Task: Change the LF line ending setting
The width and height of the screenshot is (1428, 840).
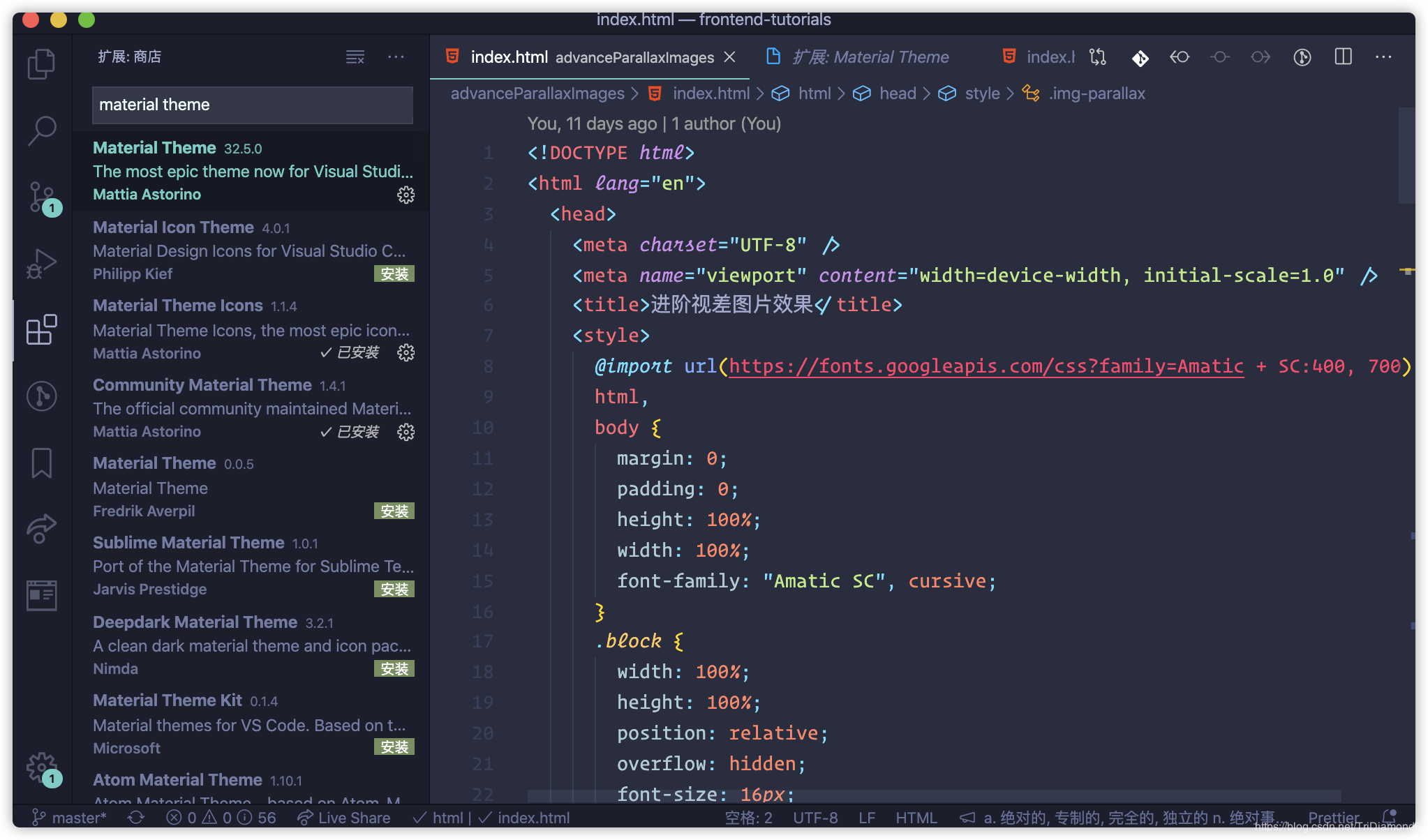Action: pyautogui.click(x=867, y=818)
